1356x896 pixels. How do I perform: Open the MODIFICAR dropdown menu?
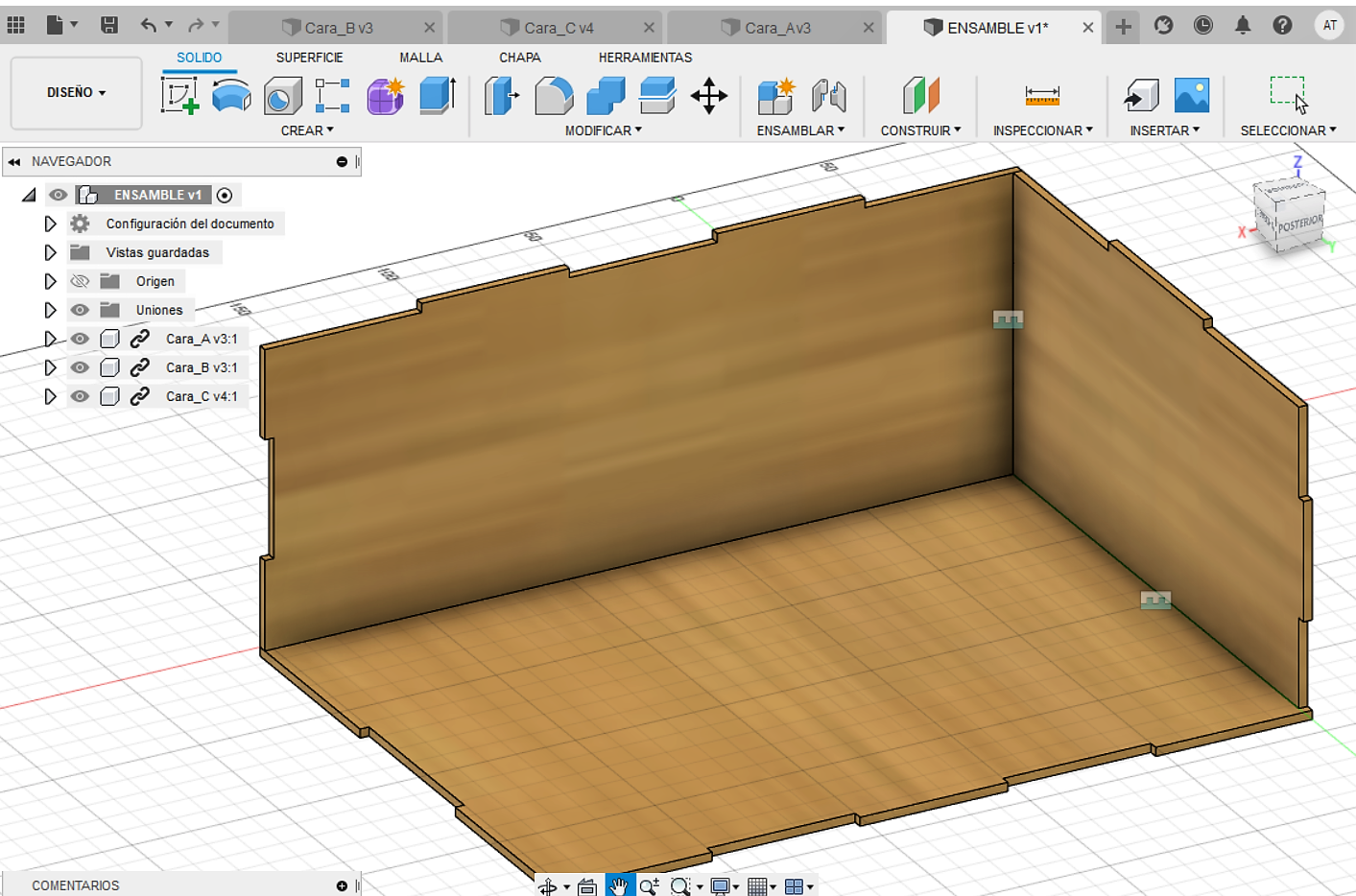point(604,130)
